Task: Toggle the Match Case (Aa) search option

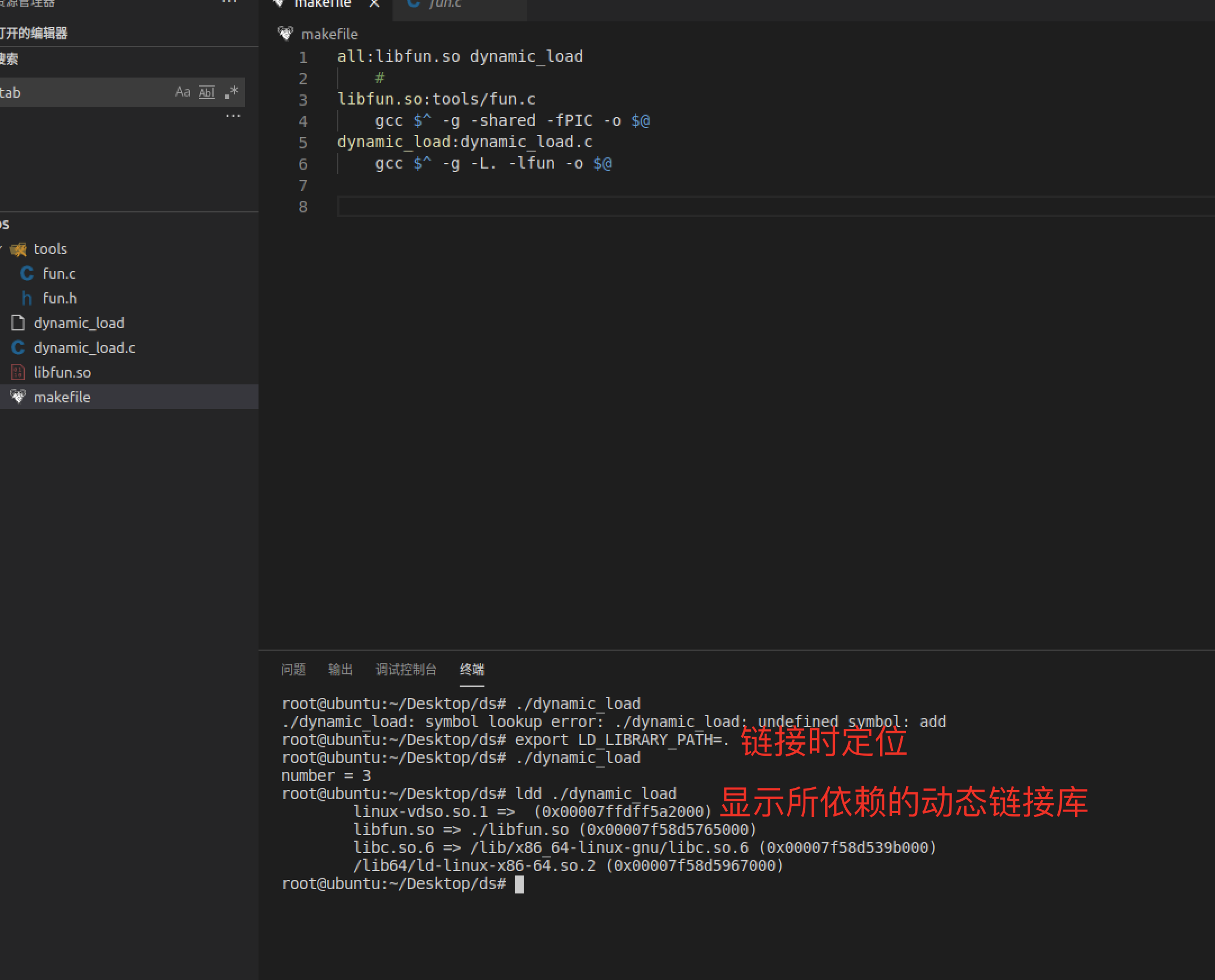Action: (183, 92)
